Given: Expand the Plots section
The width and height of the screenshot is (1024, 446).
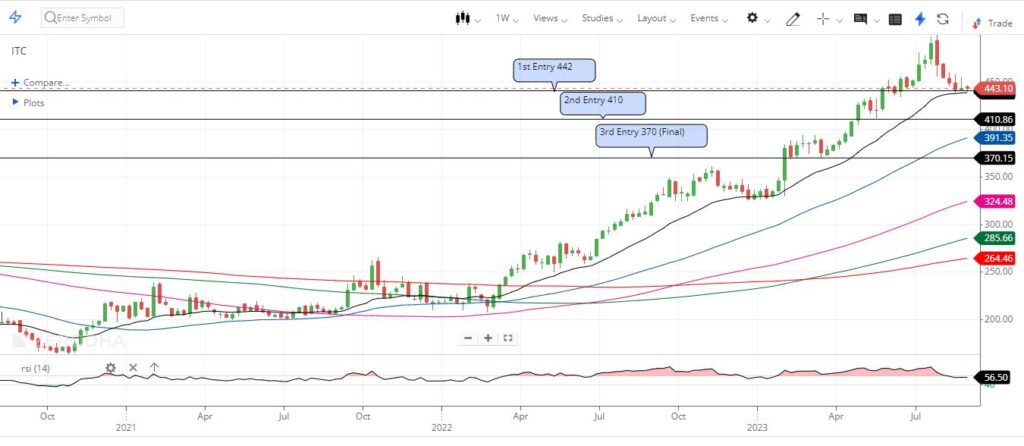Looking at the screenshot, I should 28,103.
